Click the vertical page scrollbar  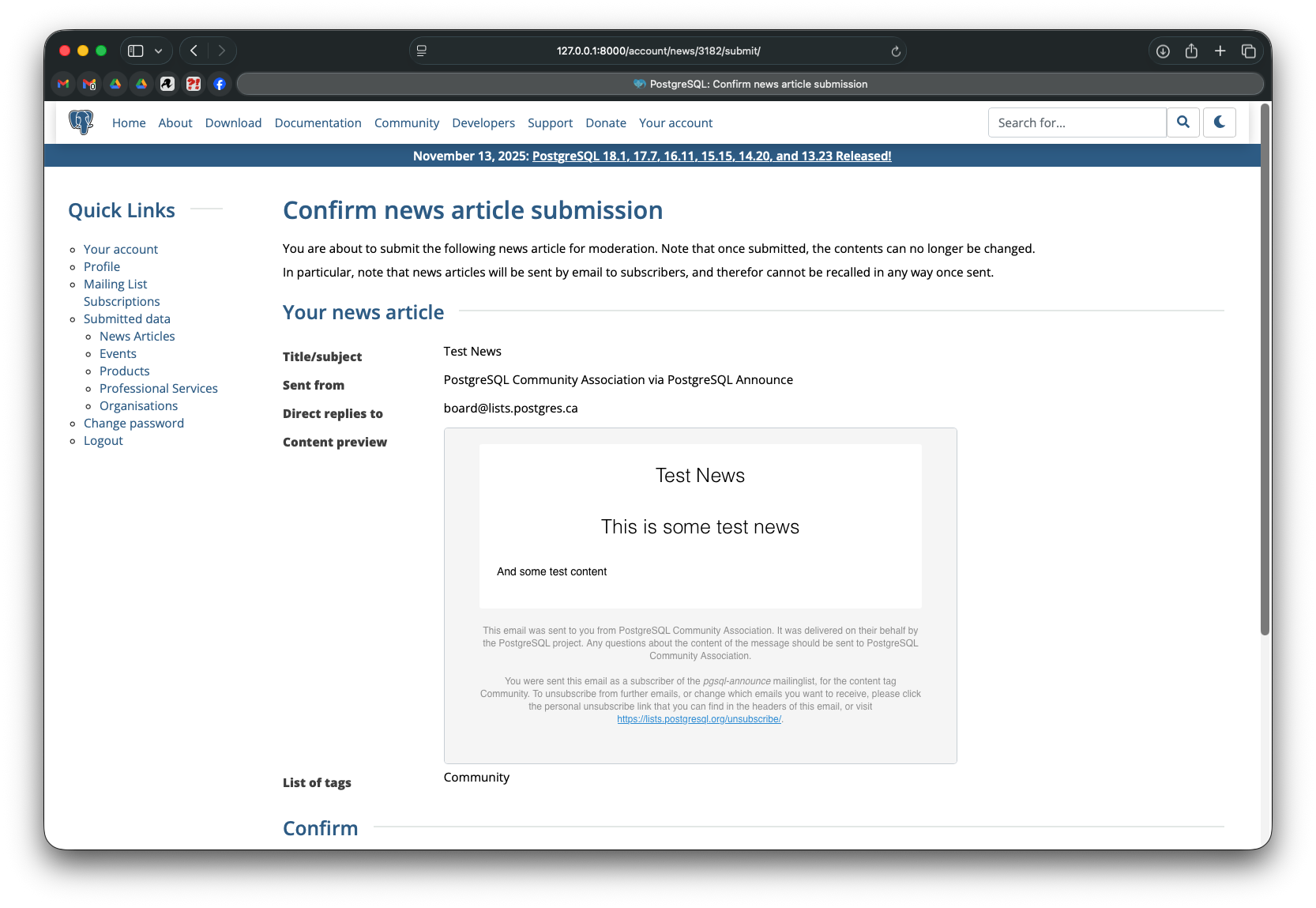coord(1265,371)
